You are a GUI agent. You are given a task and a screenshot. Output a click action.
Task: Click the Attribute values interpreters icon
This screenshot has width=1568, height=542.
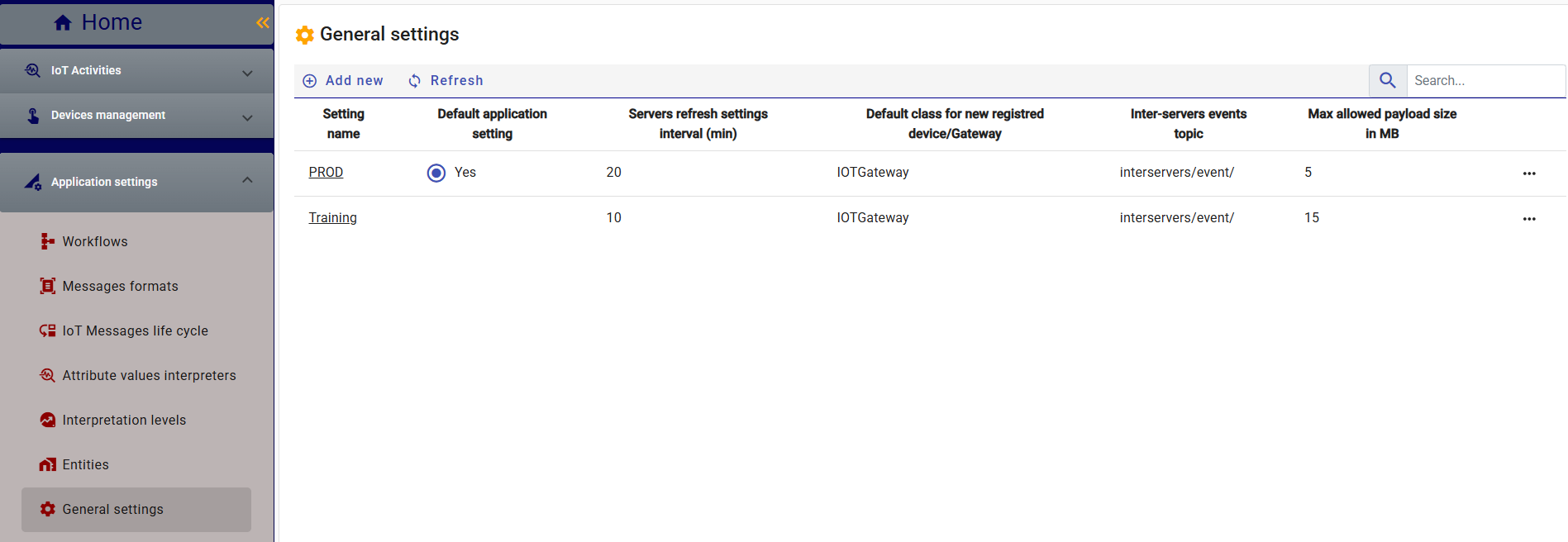(48, 375)
